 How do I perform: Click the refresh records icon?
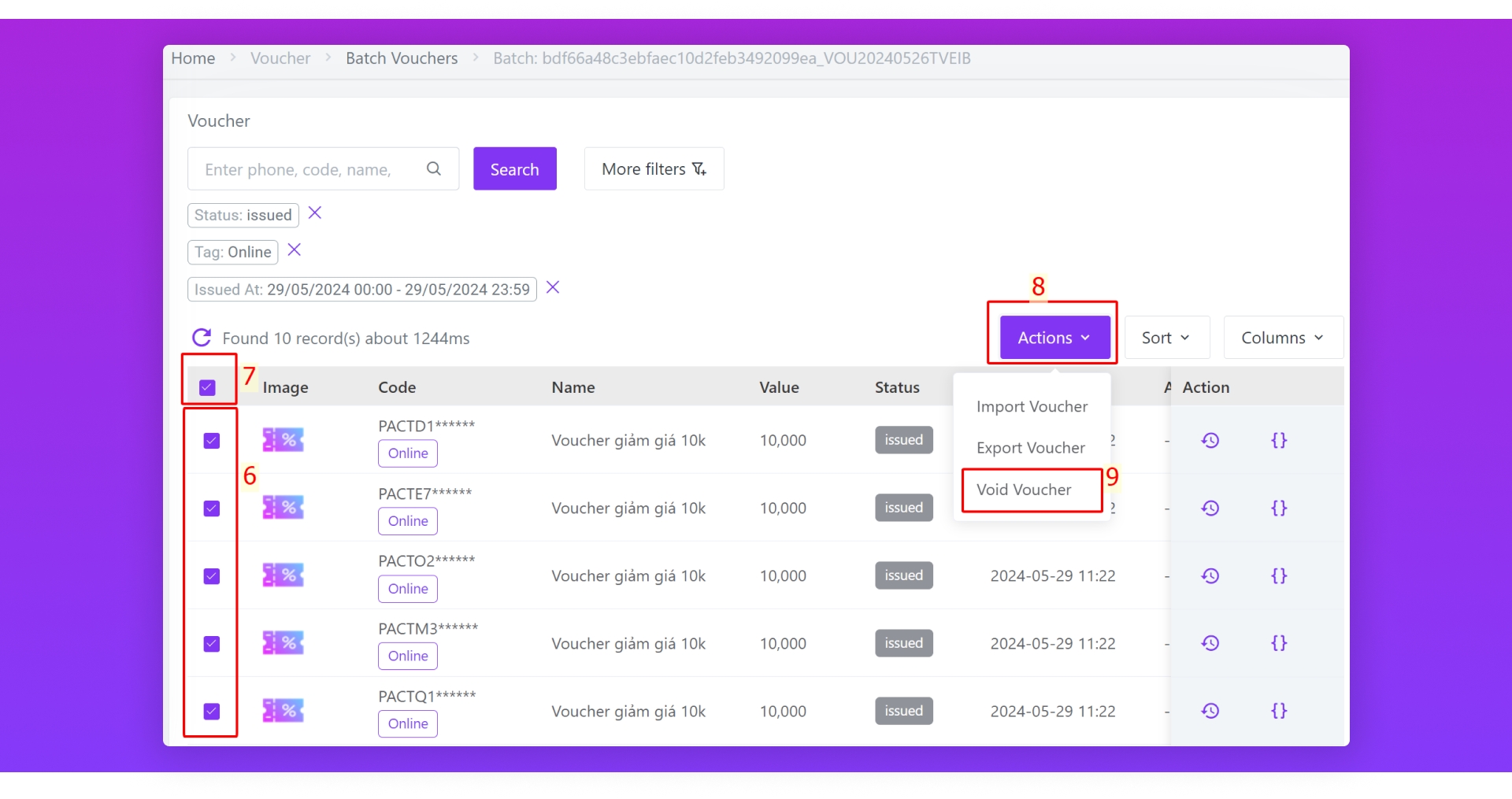202,338
